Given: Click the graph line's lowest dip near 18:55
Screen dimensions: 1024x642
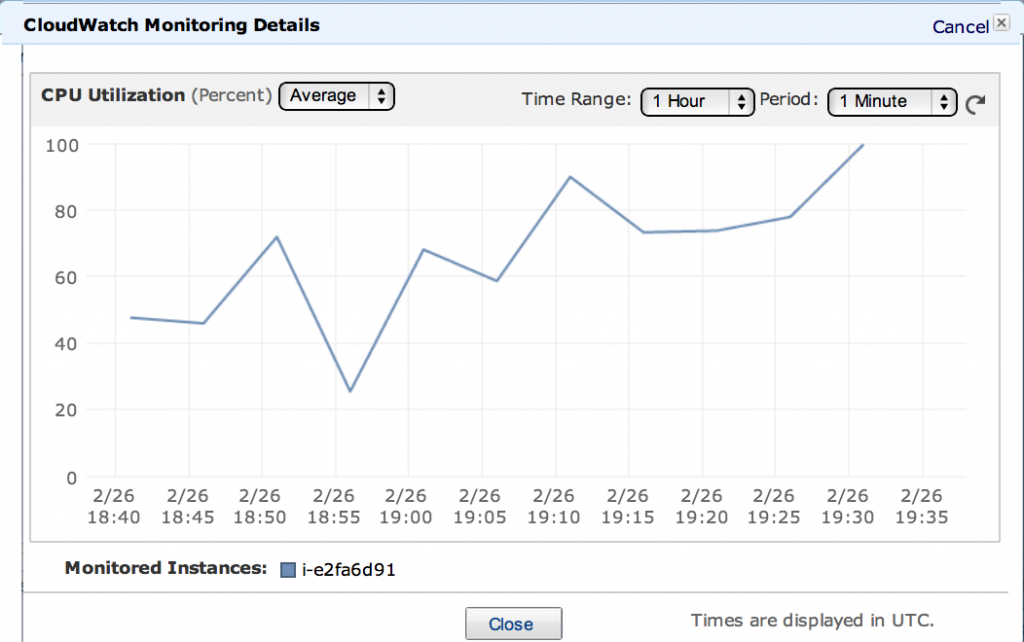Looking at the screenshot, I should coord(351,391).
